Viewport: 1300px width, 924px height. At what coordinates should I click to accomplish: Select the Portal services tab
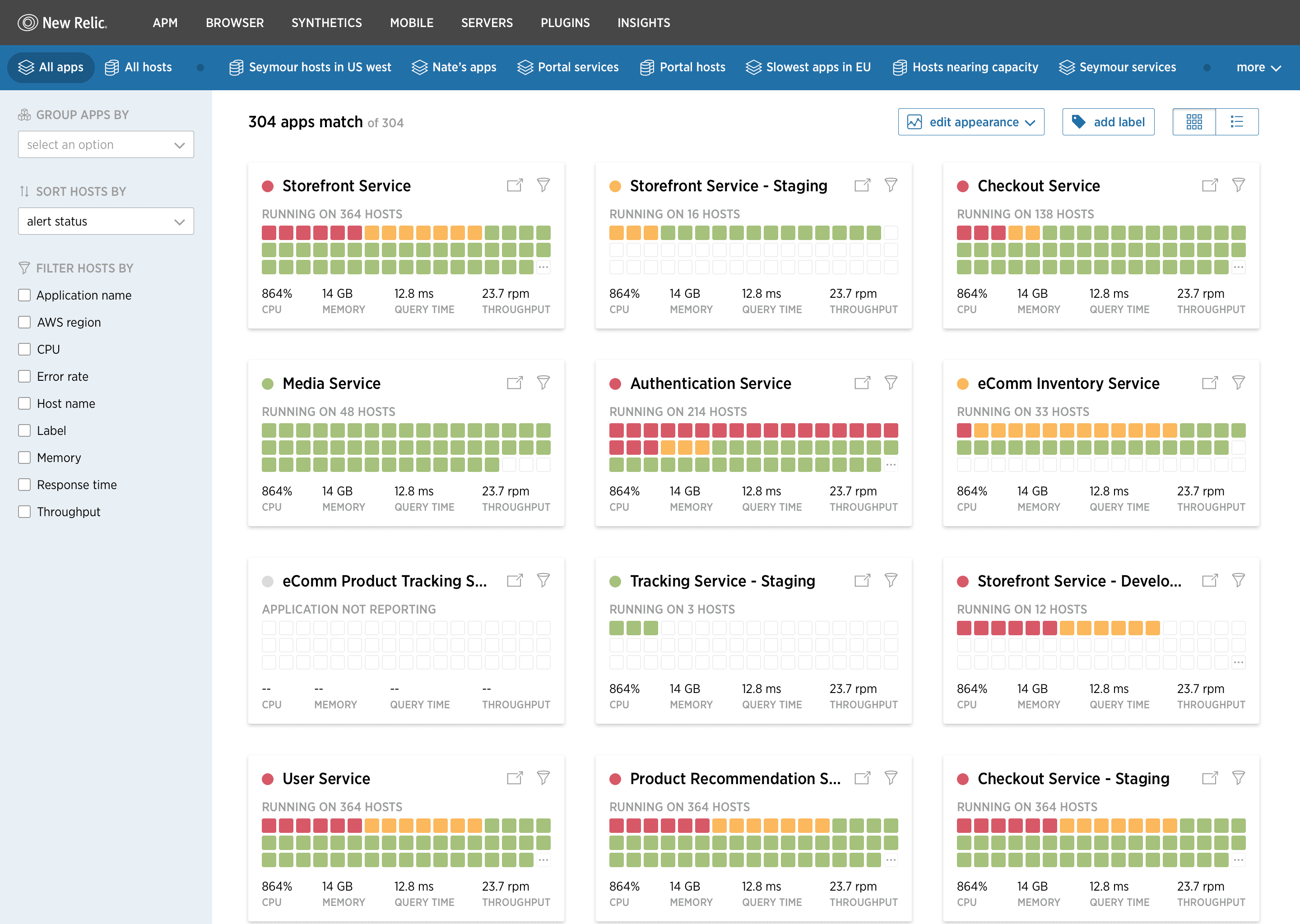(x=567, y=67)
